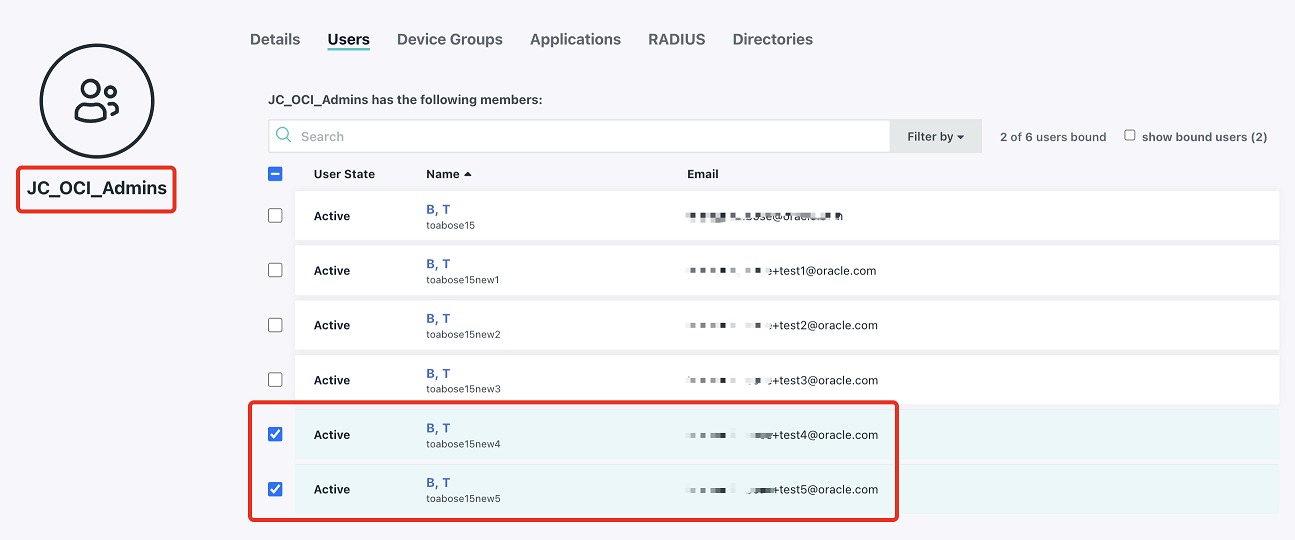Uncheck the toabose15new5 user checkbox
Screen dimensions: 1295x540
pyautogui.click(x=275, y=490)
